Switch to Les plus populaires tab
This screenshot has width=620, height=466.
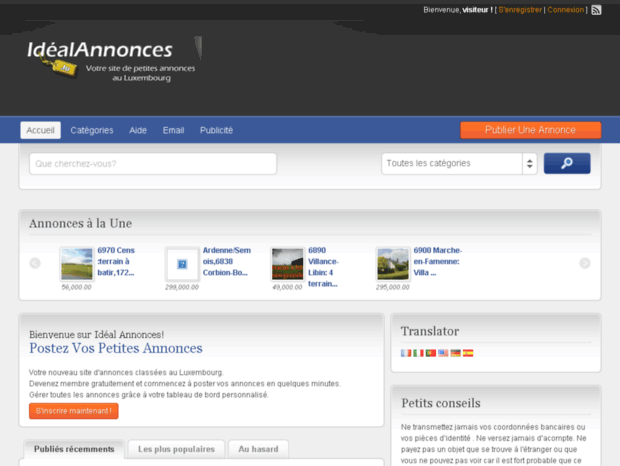[176, 449]
